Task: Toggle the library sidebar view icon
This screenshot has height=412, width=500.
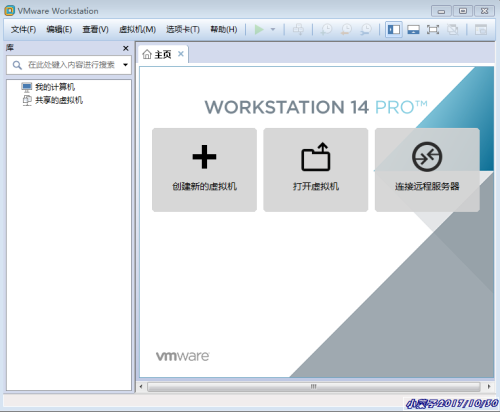Action: point(394,30)
